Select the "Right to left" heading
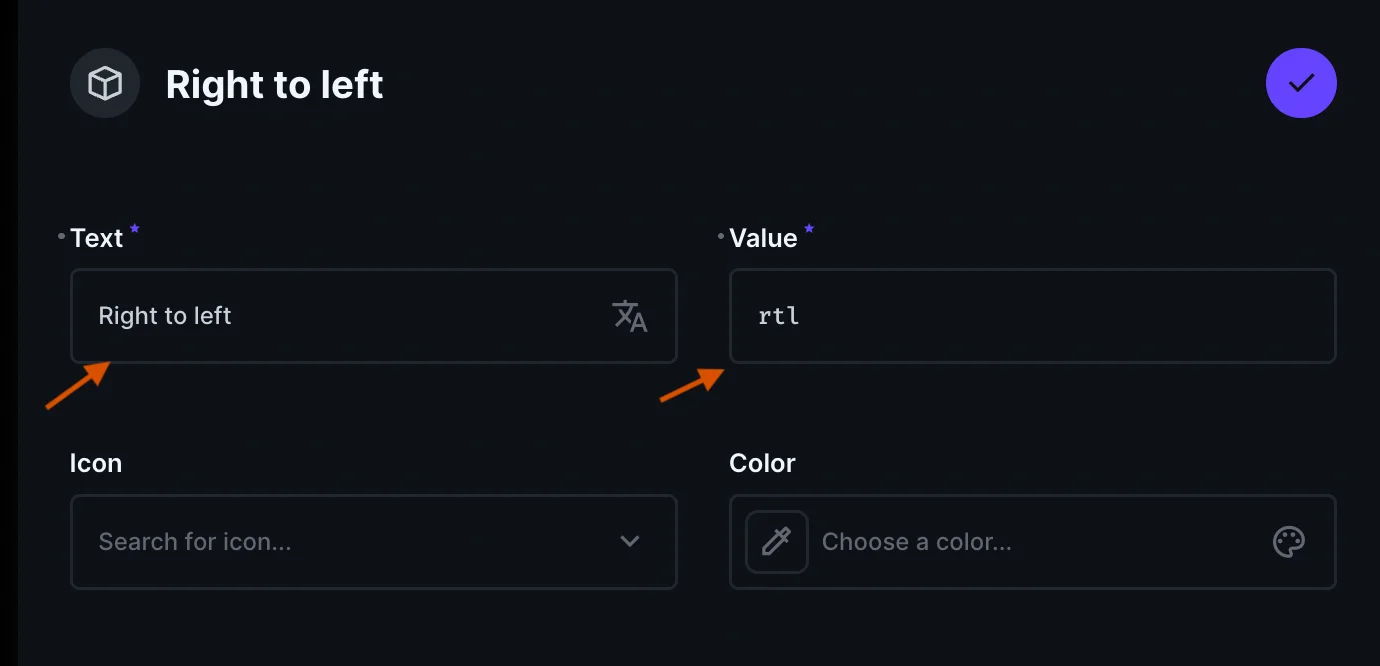 [x=274, y=85]
